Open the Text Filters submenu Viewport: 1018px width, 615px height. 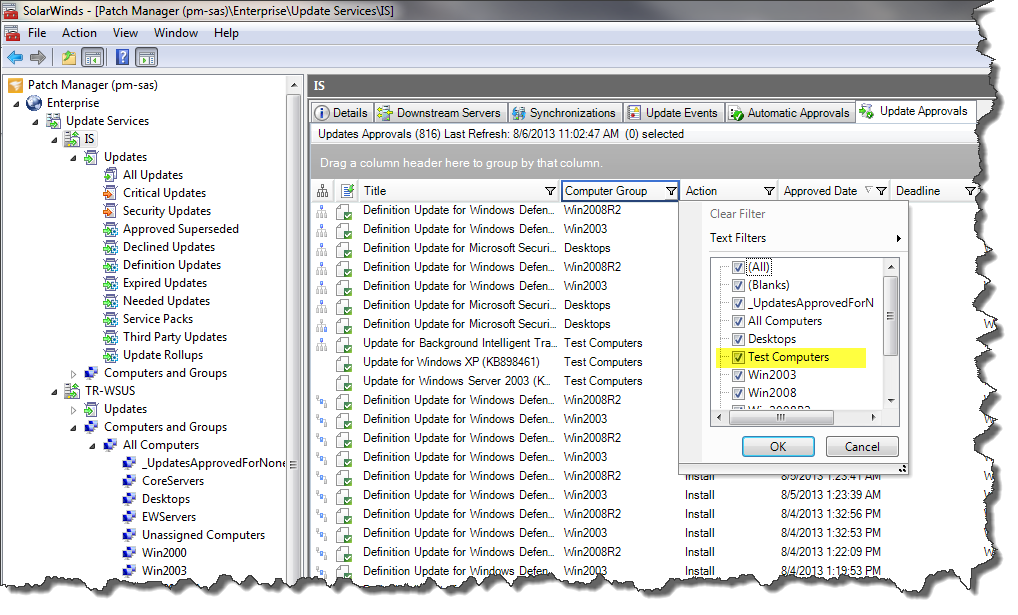(805, 238)
